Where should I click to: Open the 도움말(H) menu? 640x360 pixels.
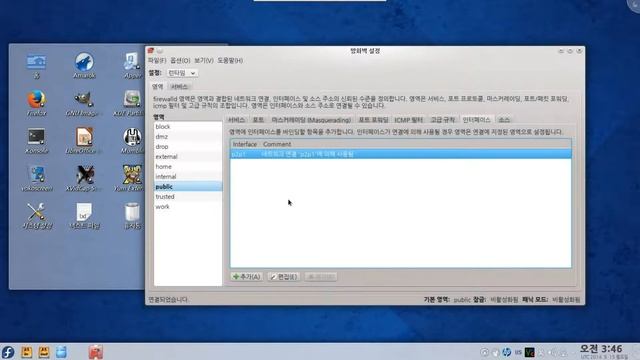click(x=230, y=60)
